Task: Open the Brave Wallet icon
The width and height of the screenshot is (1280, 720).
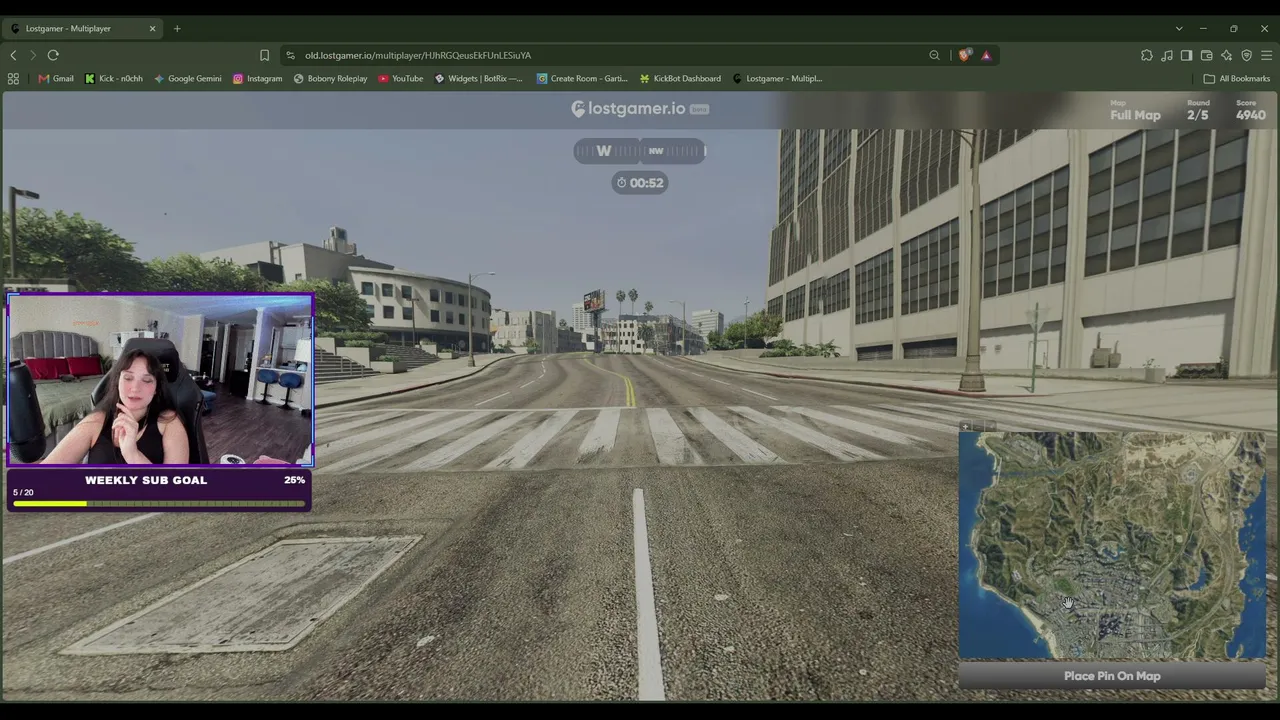Action: tap(1206, 55)
